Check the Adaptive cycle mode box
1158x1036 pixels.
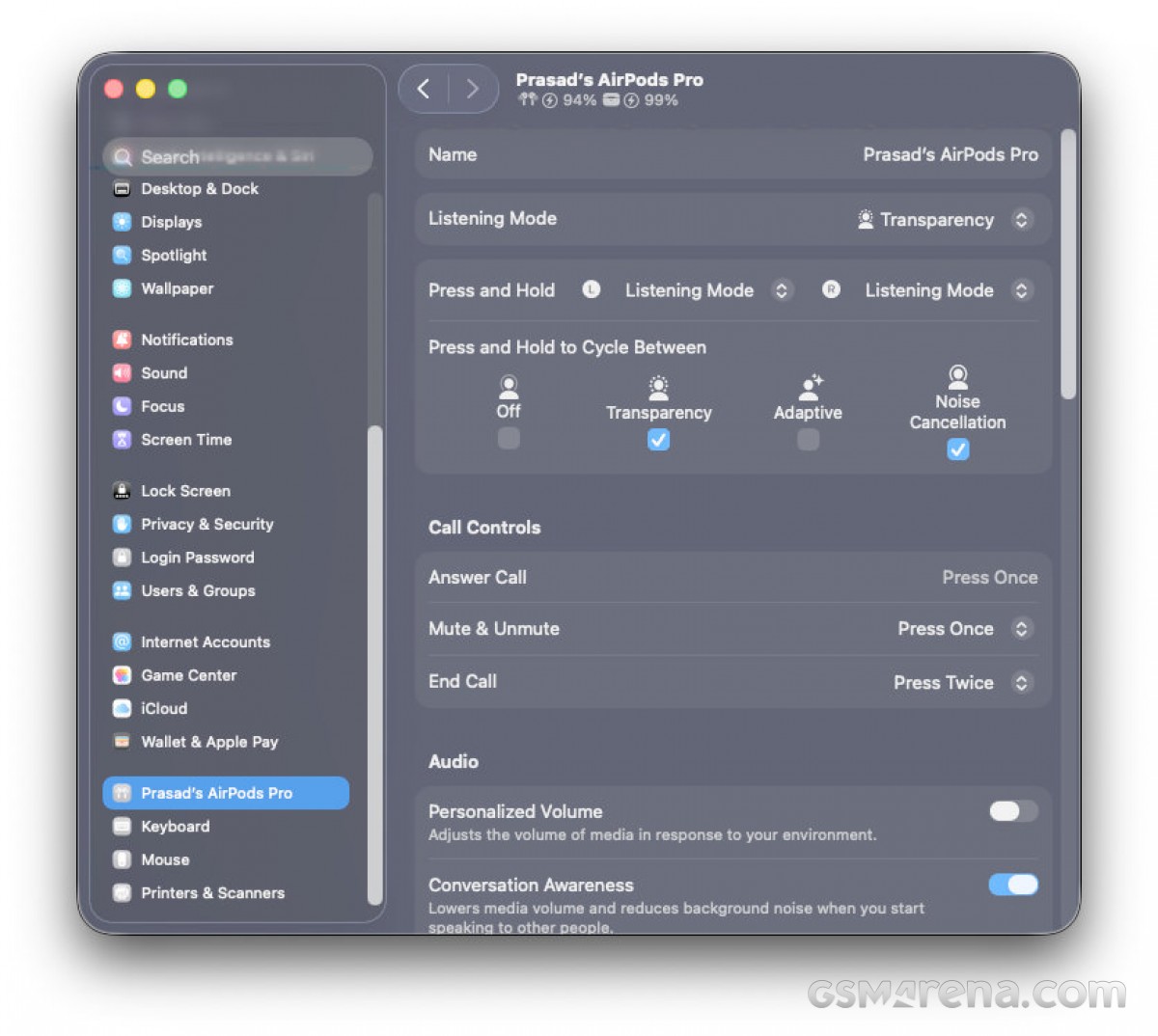click(808, 438)
